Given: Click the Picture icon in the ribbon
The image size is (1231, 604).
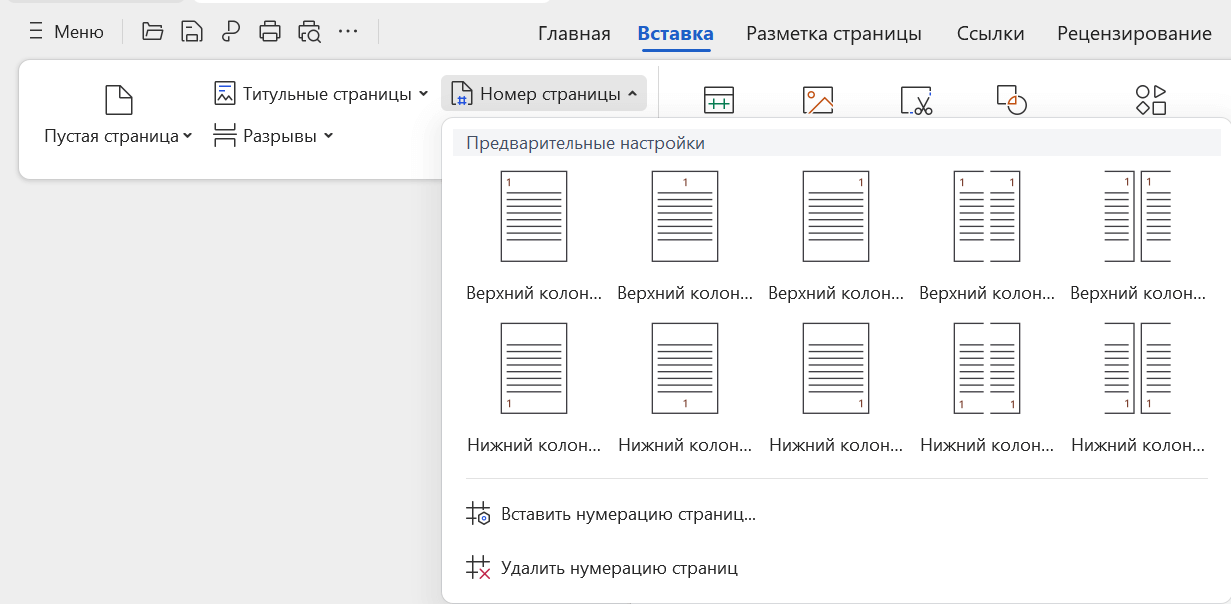Looking at the screenshot, I should tap(817, 100).
